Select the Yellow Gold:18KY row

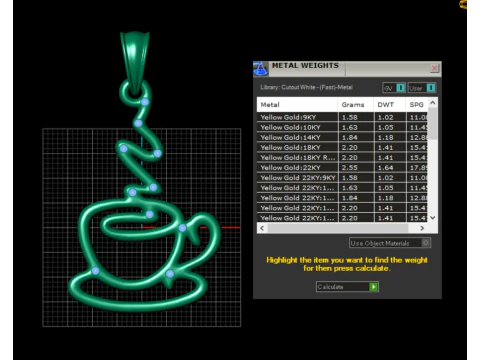(342, 147)
